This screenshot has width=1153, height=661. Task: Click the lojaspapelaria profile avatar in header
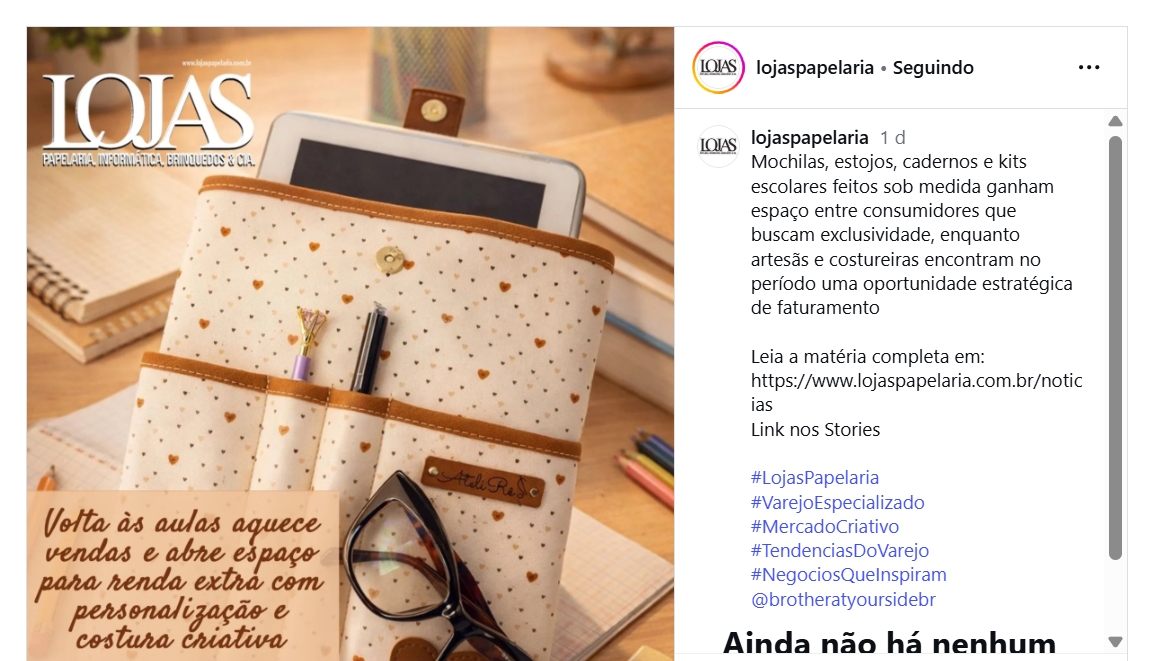tap(718, 68)
